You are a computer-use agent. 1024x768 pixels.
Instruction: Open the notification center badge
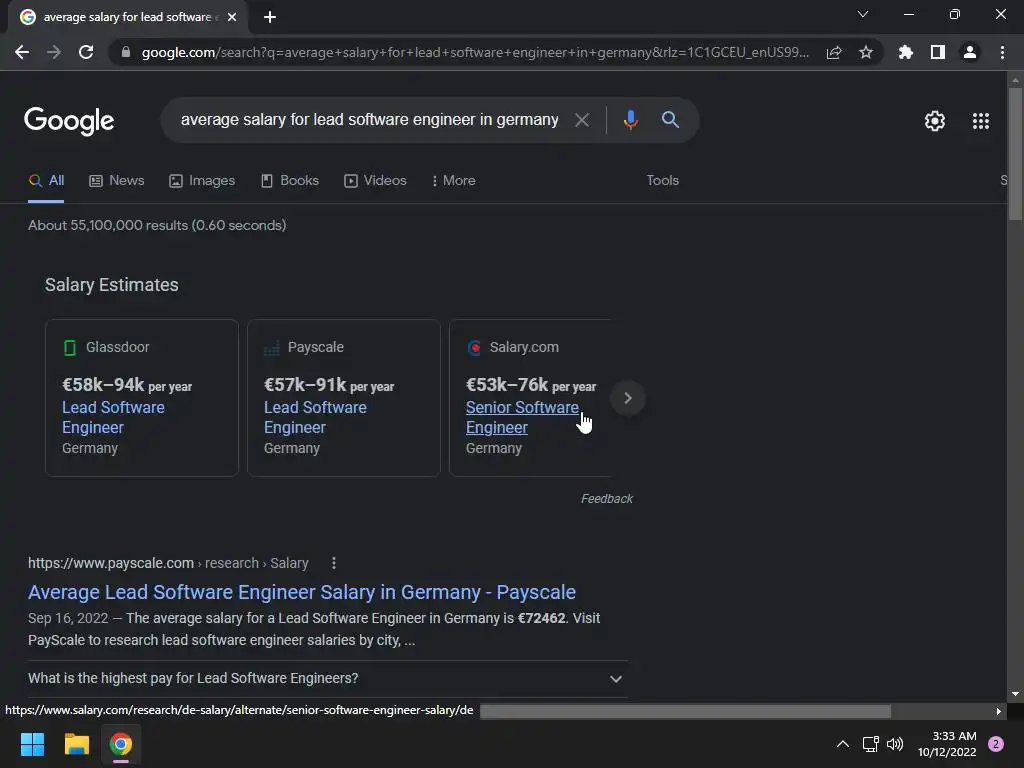click(995, 744)
